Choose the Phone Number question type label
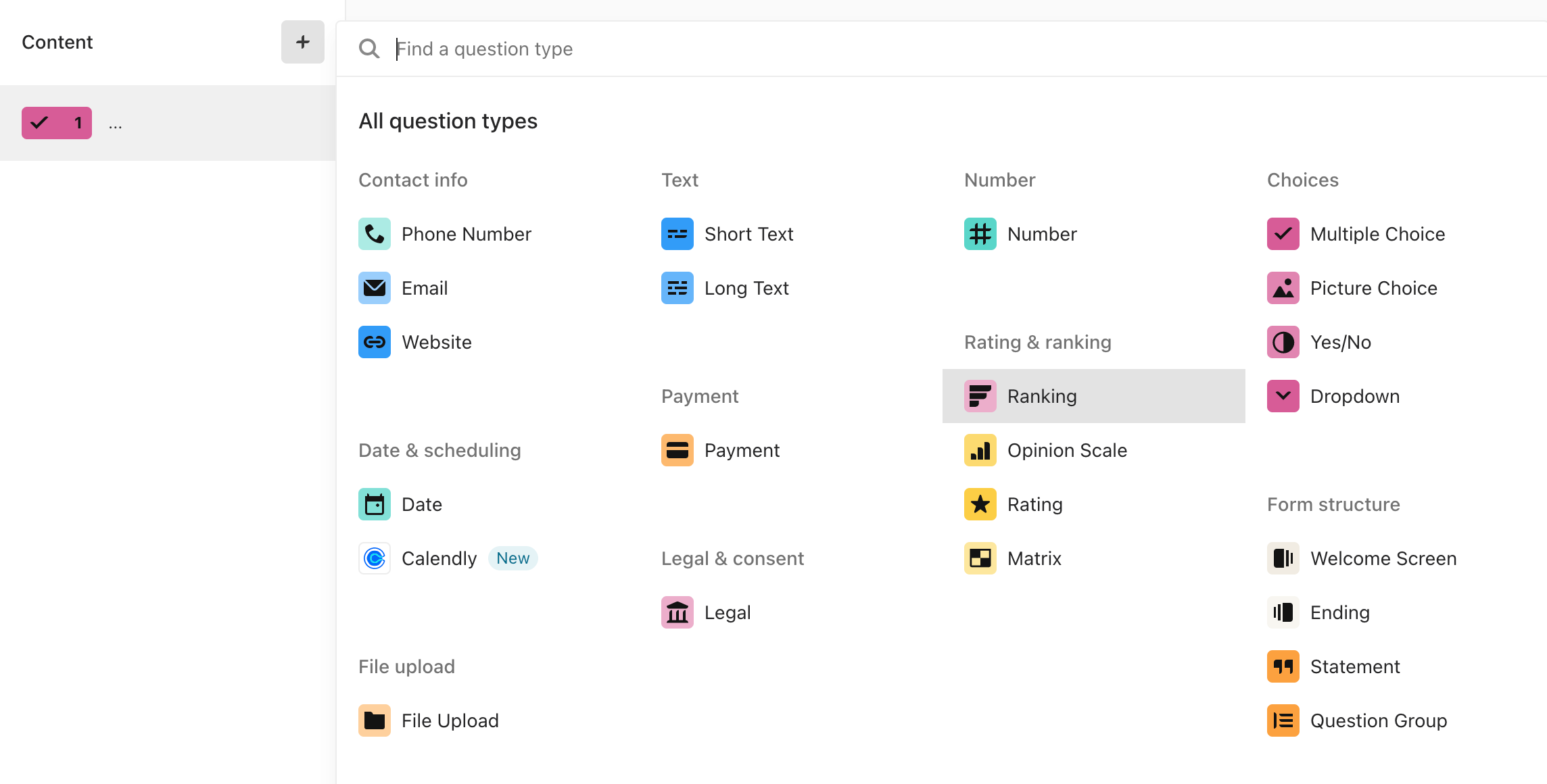Screen dimensions: 1547x784 pos(467,234)
